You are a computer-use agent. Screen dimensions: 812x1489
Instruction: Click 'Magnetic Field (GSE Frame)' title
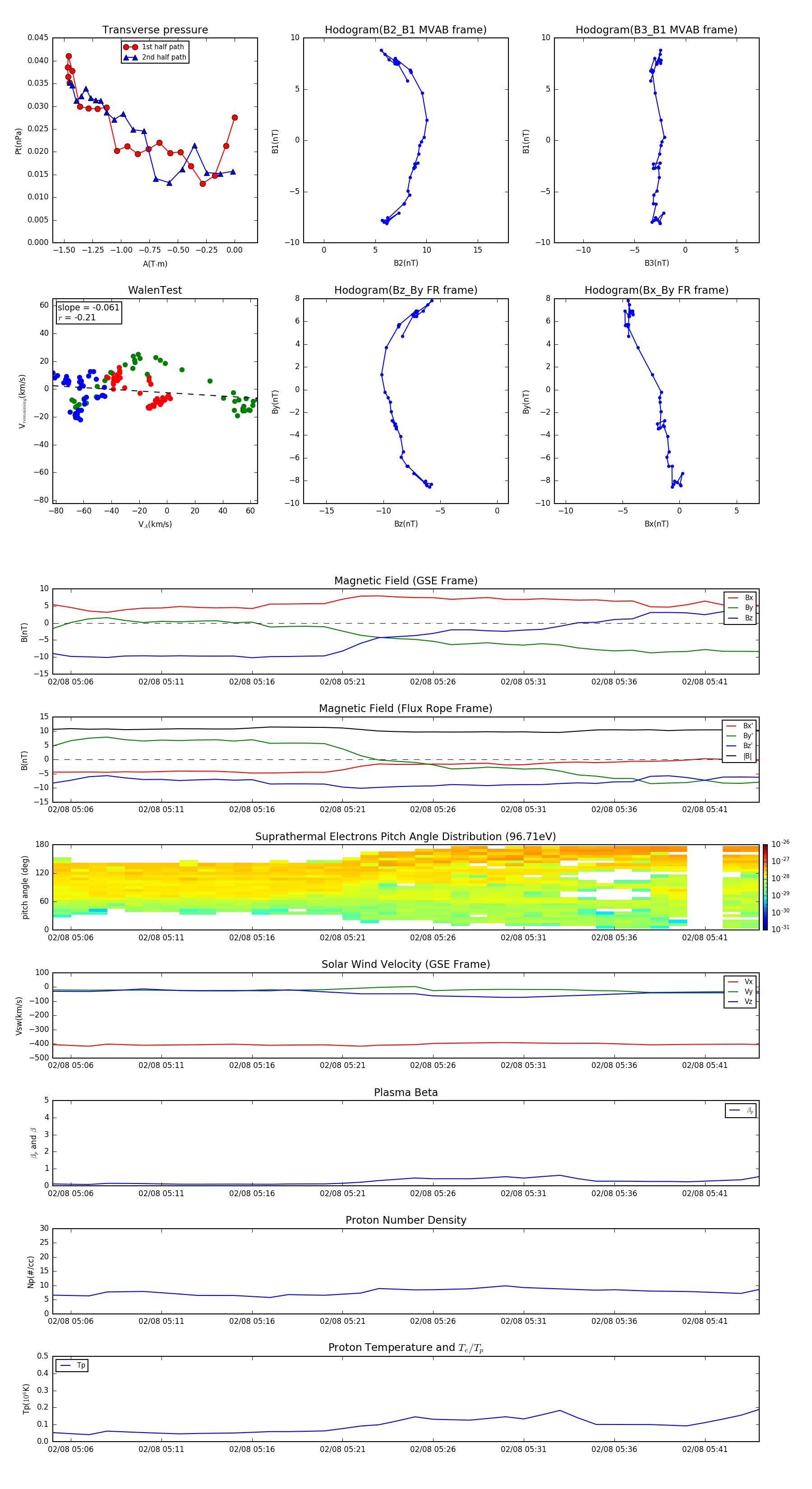406,581
